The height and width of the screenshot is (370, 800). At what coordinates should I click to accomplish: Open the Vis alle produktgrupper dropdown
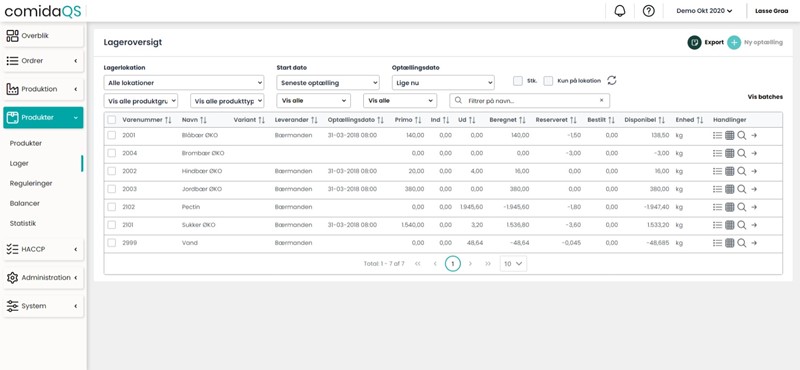pos(141,101)
